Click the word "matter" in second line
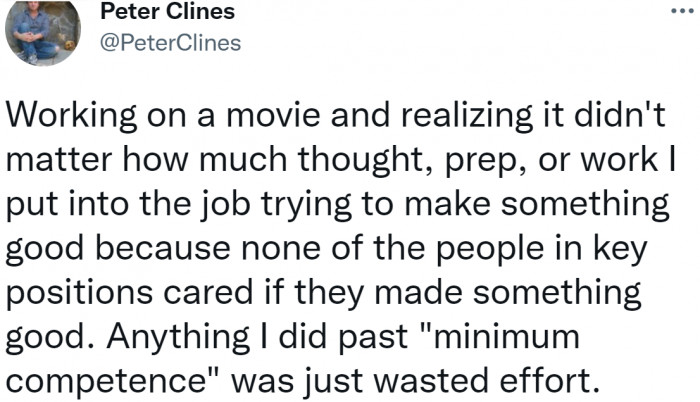The image size is (700, 402). [59, 160]
